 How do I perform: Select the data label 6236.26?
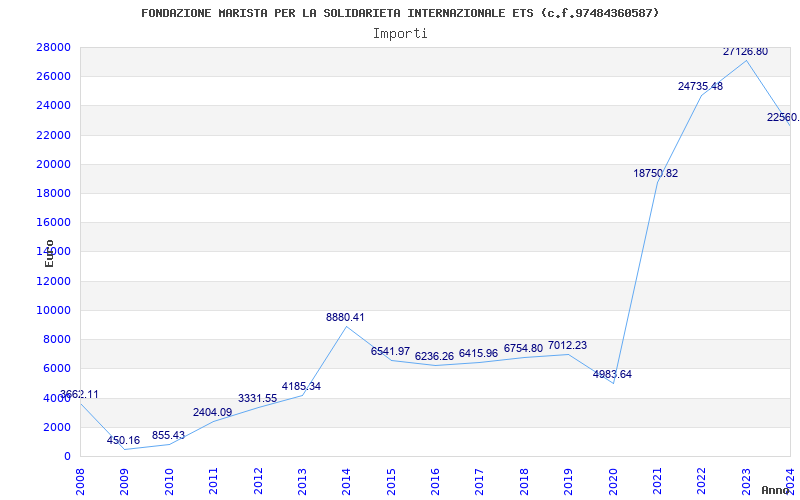[x=434, y=356]
